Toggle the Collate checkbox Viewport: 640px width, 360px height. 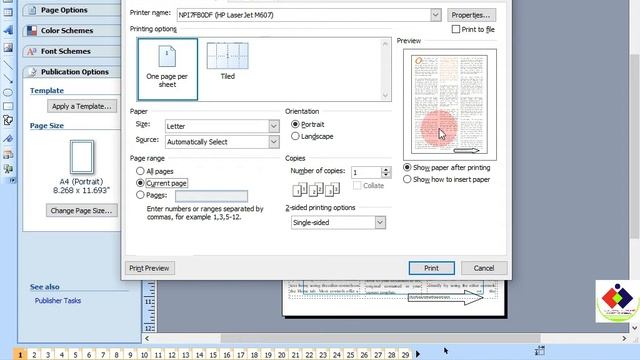357,185
